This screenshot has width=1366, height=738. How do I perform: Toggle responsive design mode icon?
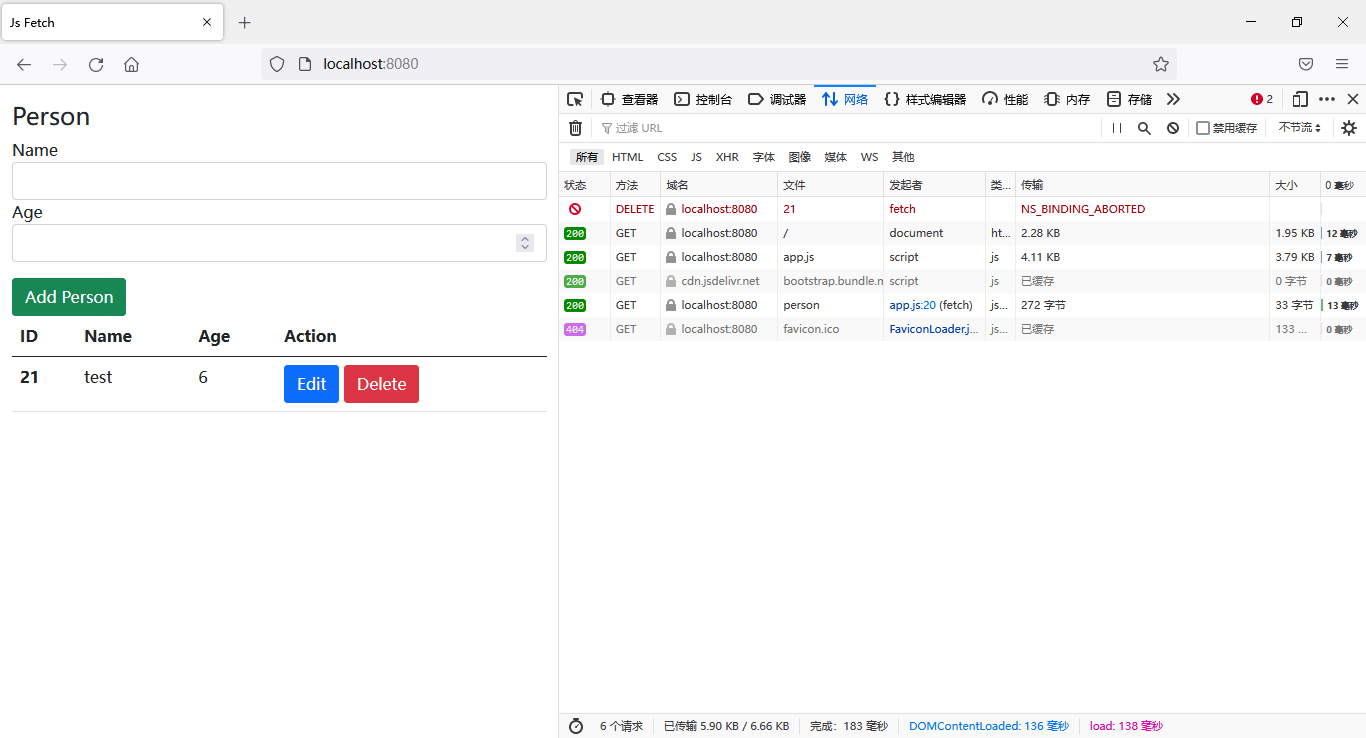1300,99
